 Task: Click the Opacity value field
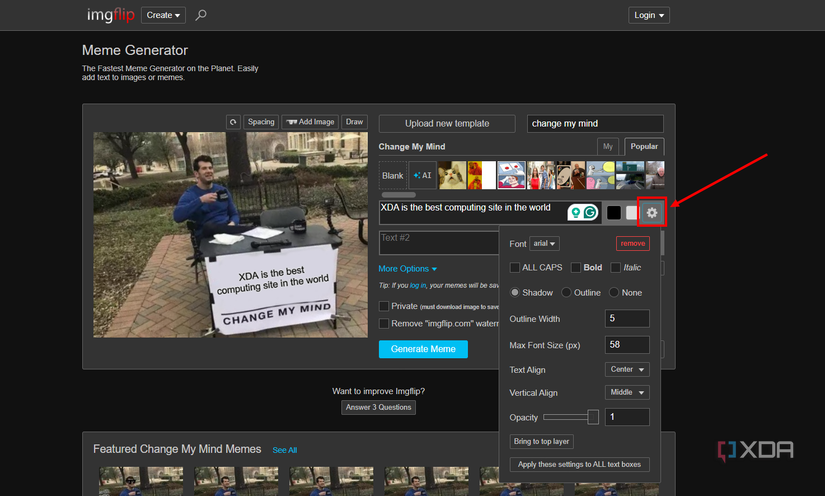click(x=627, y=417)
